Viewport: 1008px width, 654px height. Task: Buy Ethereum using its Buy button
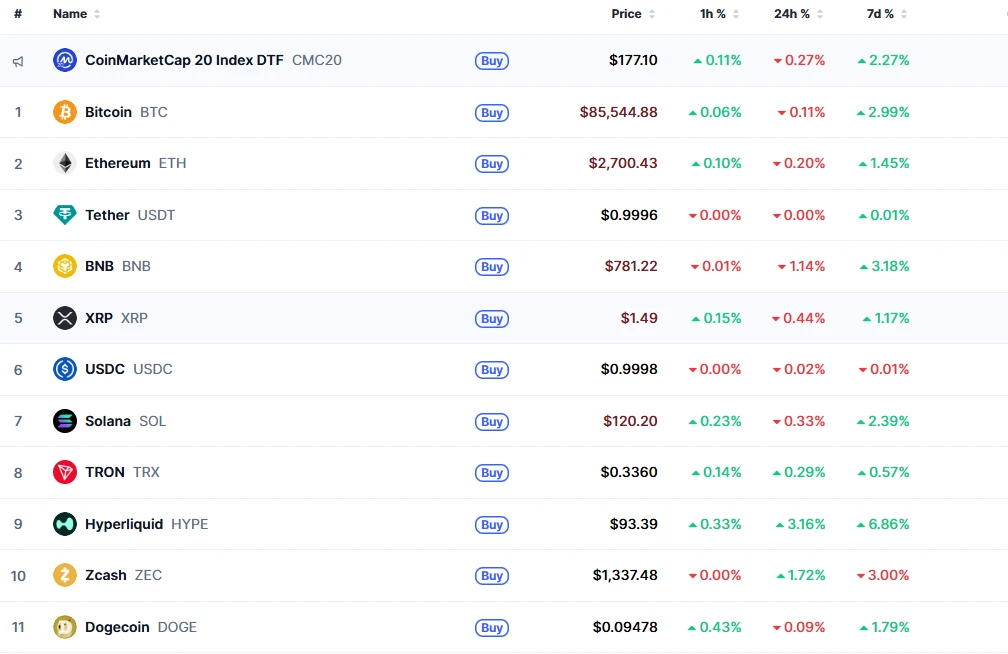coord(492,164)
